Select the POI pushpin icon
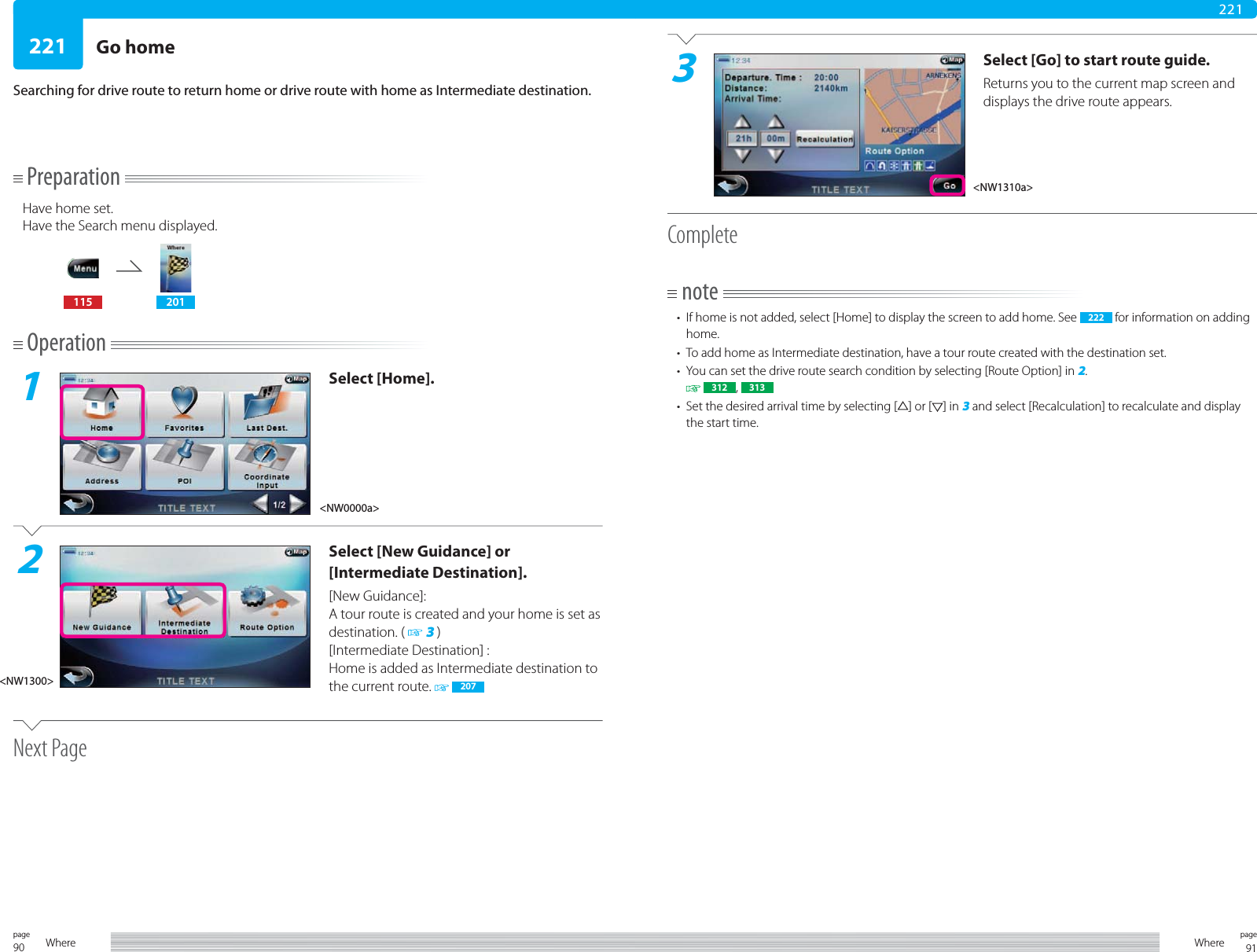Viewport: 1257px width, 952px height. 185,465
